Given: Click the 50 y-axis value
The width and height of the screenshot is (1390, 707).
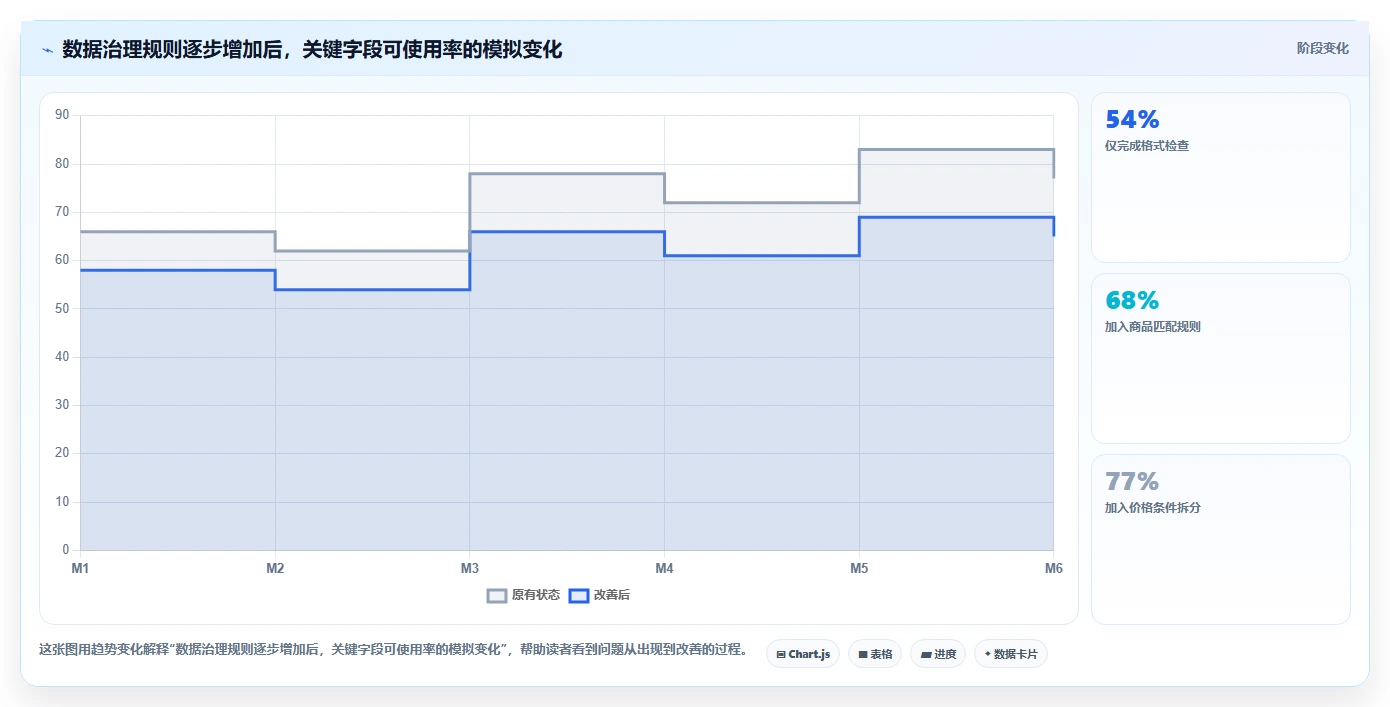Looking at the screenshot, I should [x=63, y=308].
